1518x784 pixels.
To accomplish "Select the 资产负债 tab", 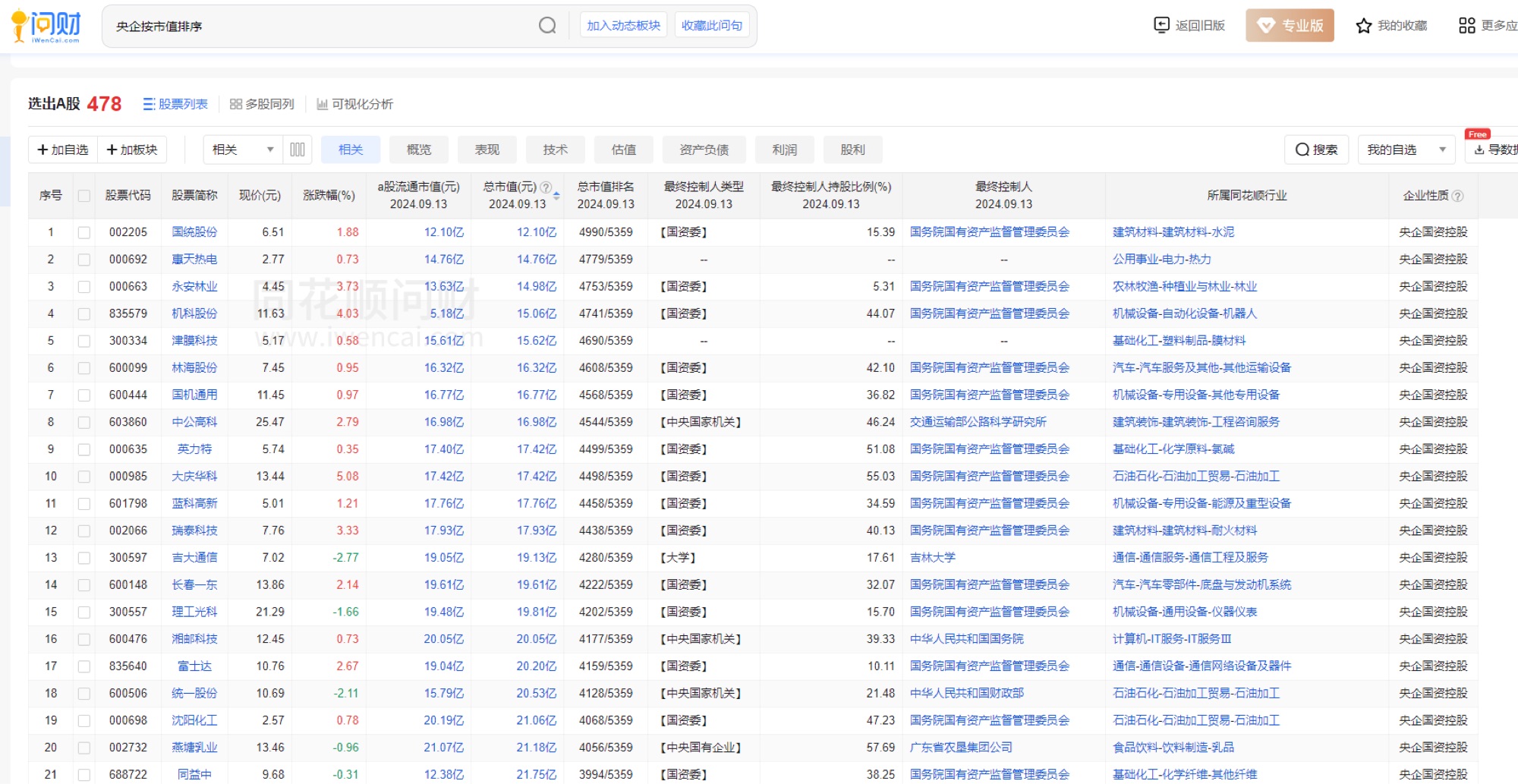I will pyautogui.click(x=704, y=150).
